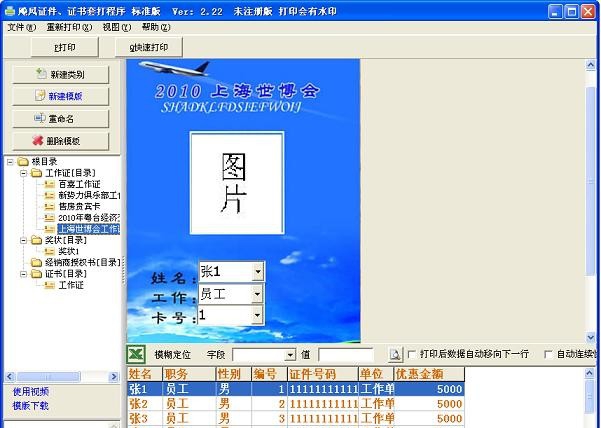Image resolution: width=601 pixels, height=428 pixels.
Task: Open the 使用视频 link
Action: pos(31,392)
